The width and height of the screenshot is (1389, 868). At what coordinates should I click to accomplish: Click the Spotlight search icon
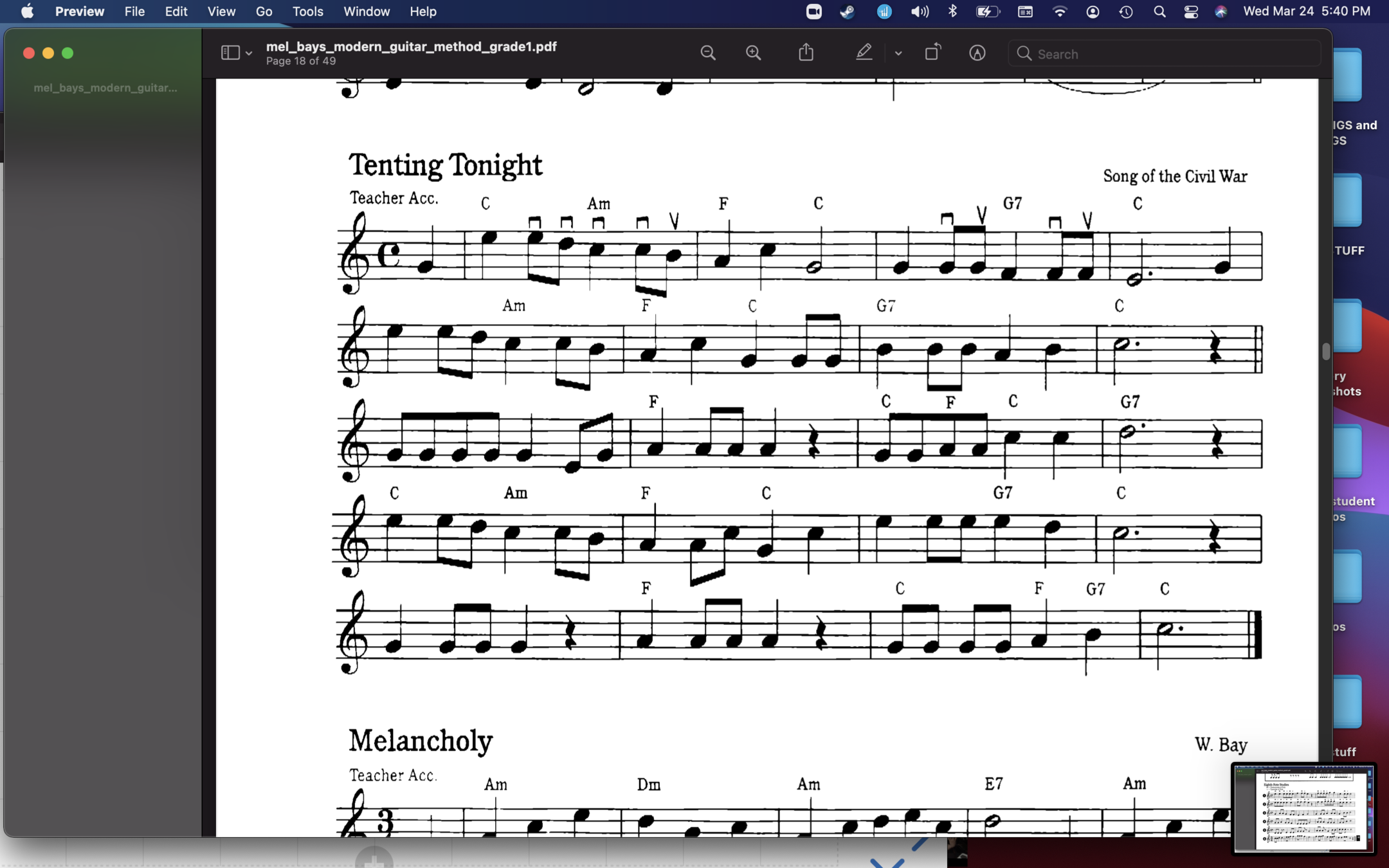[x=1159, y=12]
